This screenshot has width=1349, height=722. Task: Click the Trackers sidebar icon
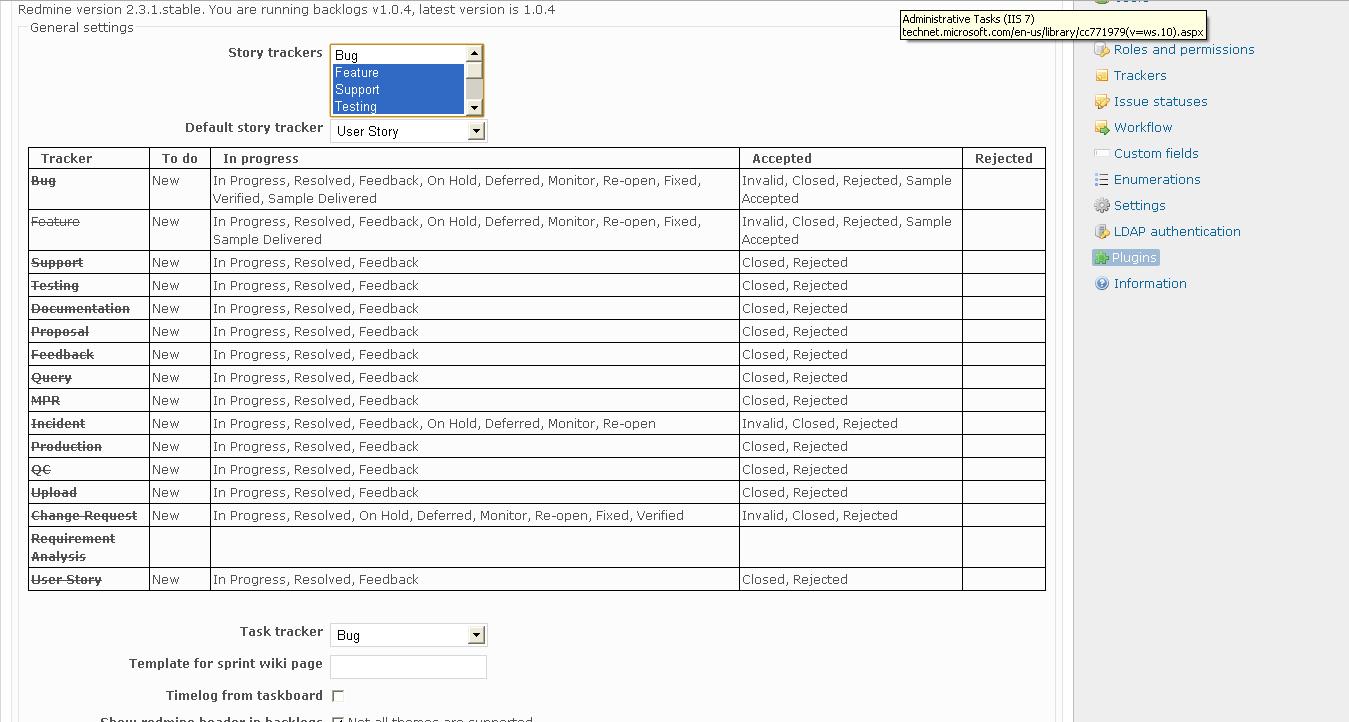(x=1101, y=76)
